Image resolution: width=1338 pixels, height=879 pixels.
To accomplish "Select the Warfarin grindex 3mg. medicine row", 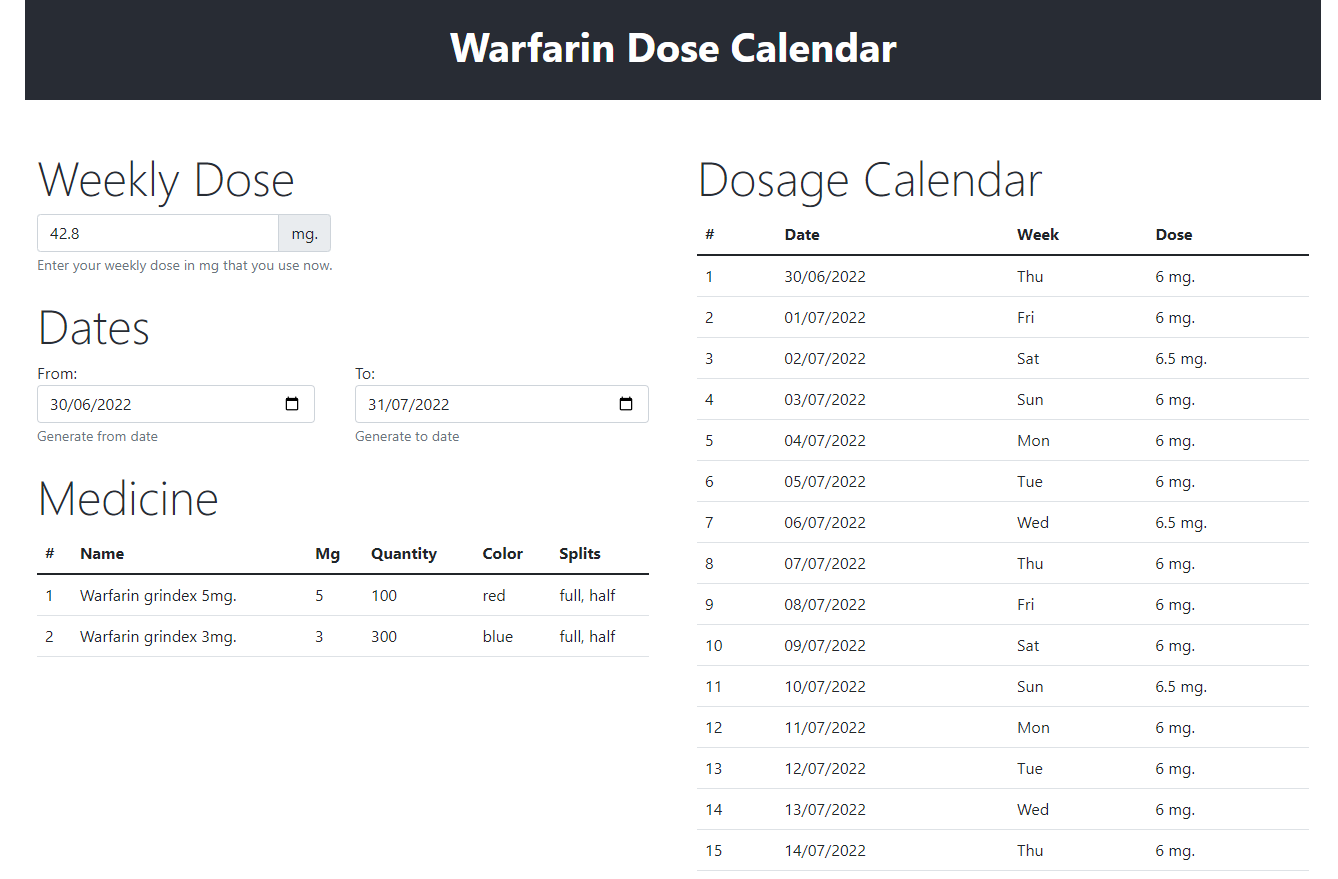I will [x=158, y=637].
